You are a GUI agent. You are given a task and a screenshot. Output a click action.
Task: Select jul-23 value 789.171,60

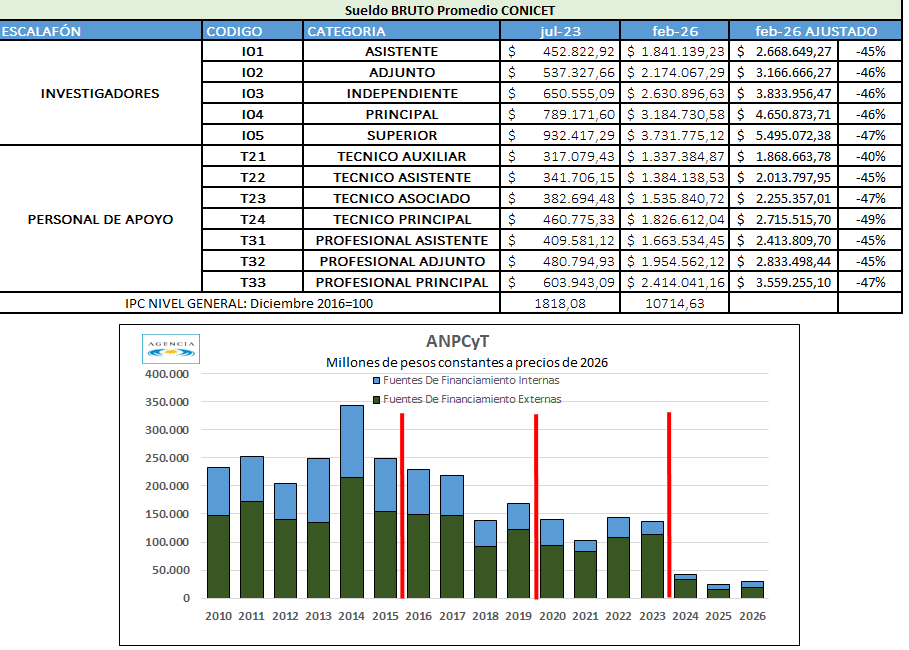(560, 114)
